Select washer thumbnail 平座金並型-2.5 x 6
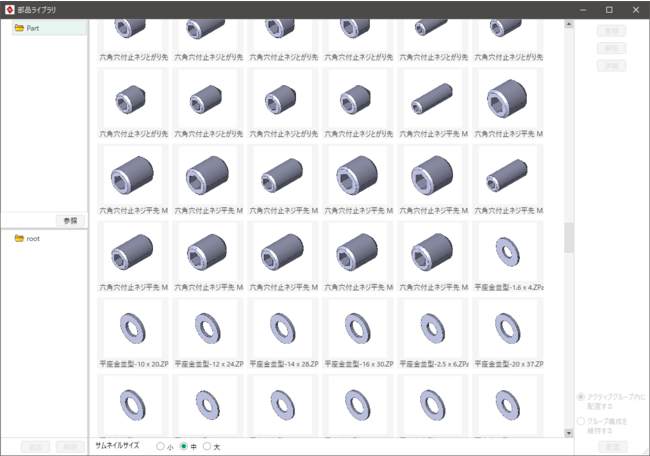650x456 pixels. (433, 333)
